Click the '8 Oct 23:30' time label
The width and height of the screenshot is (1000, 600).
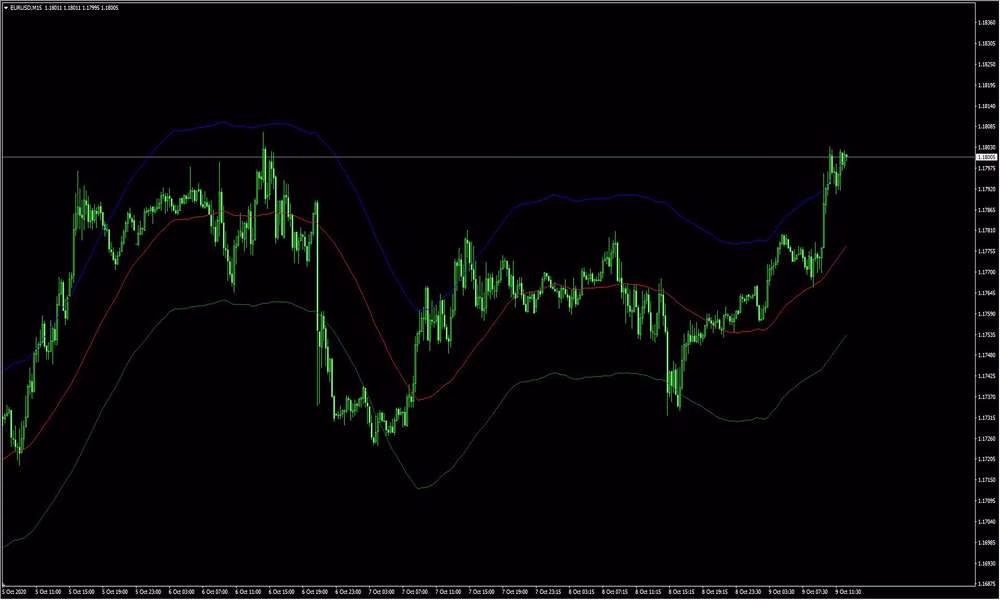(x=748, y=592)
